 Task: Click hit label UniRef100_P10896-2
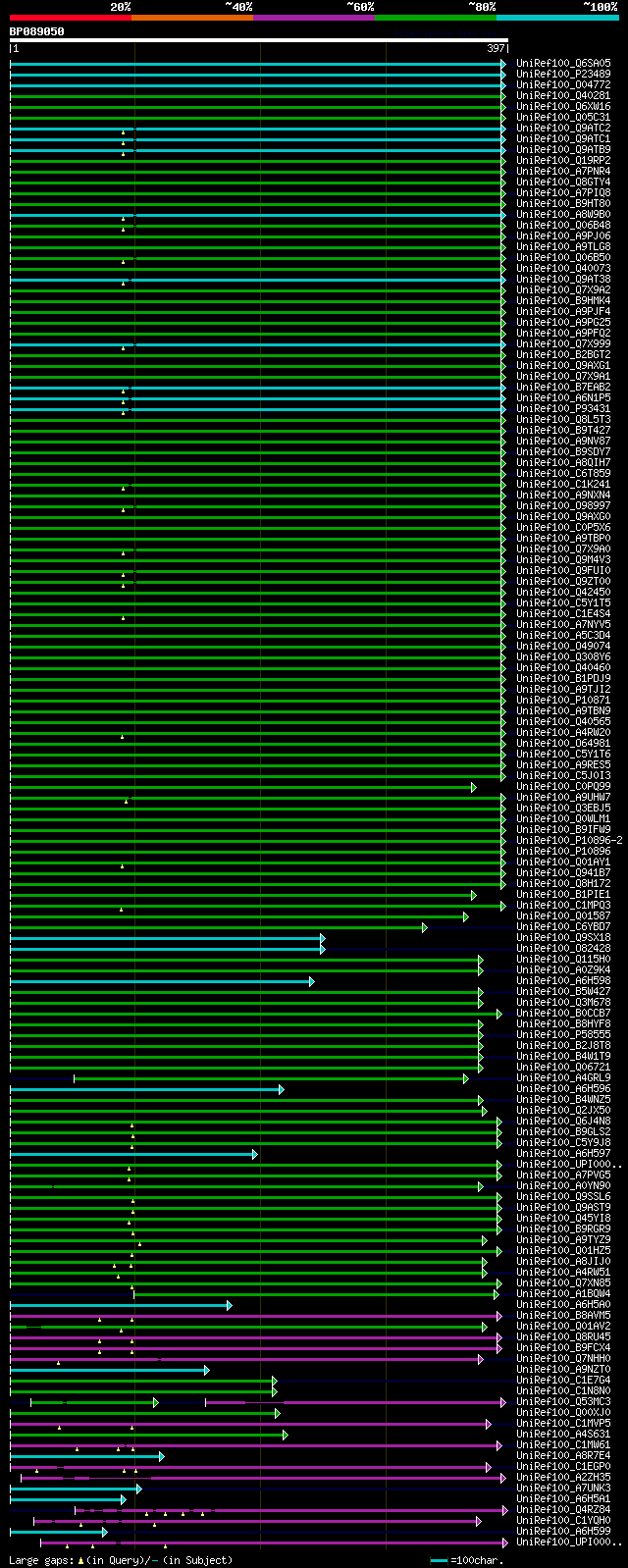coord(569,840)
